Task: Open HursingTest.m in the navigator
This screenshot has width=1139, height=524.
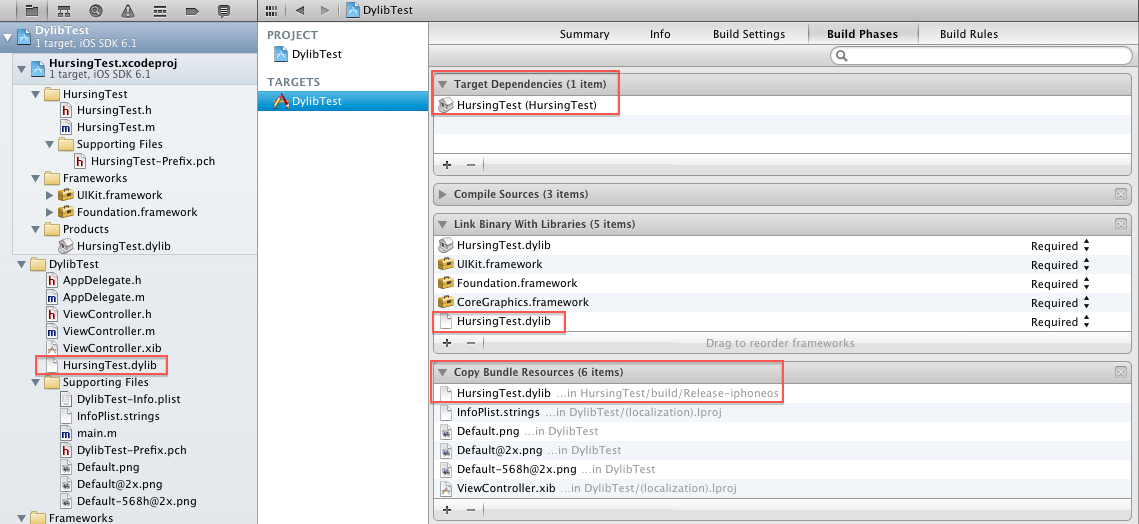Action: click(115, 127)
